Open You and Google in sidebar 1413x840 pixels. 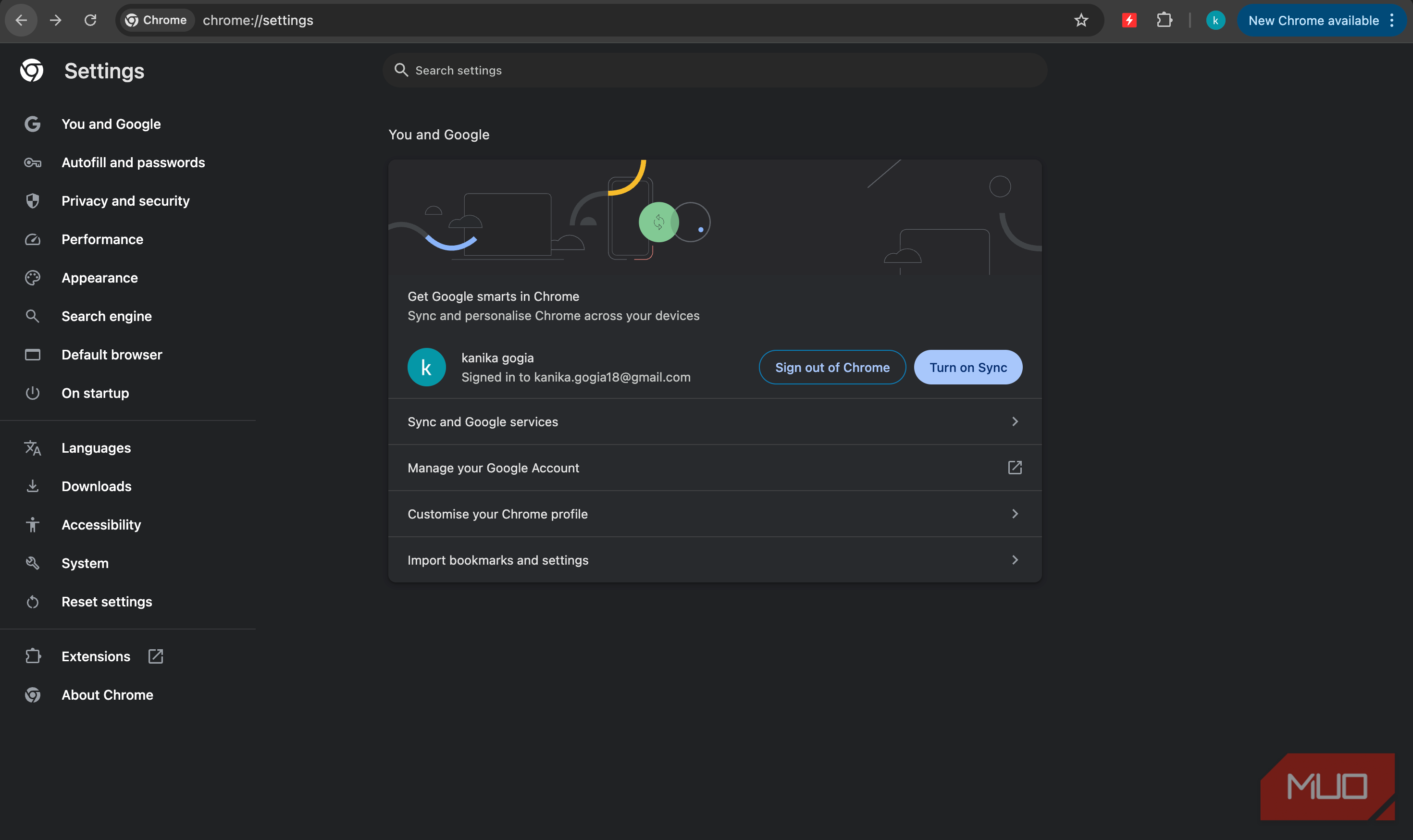pyautogui.click(x=111, y=124)
